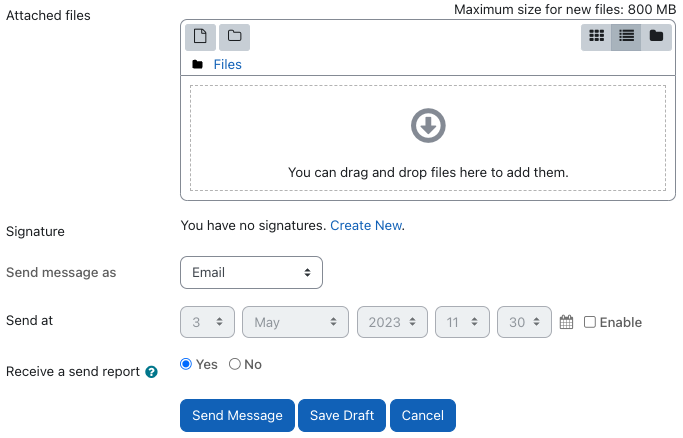Select Yes for send report

pyautogui.click(x=186, y=364)
